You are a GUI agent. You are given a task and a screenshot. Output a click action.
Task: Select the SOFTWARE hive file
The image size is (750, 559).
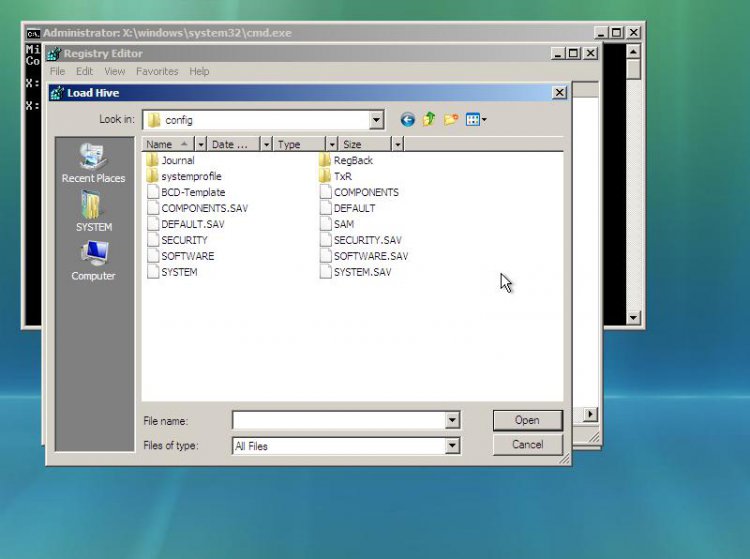(x=180, y=256)
